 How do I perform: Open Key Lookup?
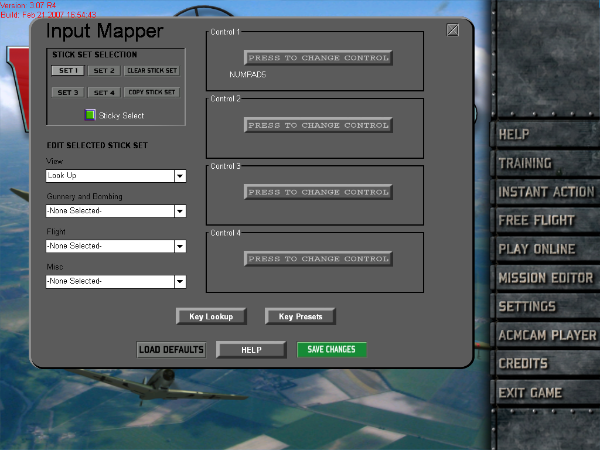click(211, 316)
